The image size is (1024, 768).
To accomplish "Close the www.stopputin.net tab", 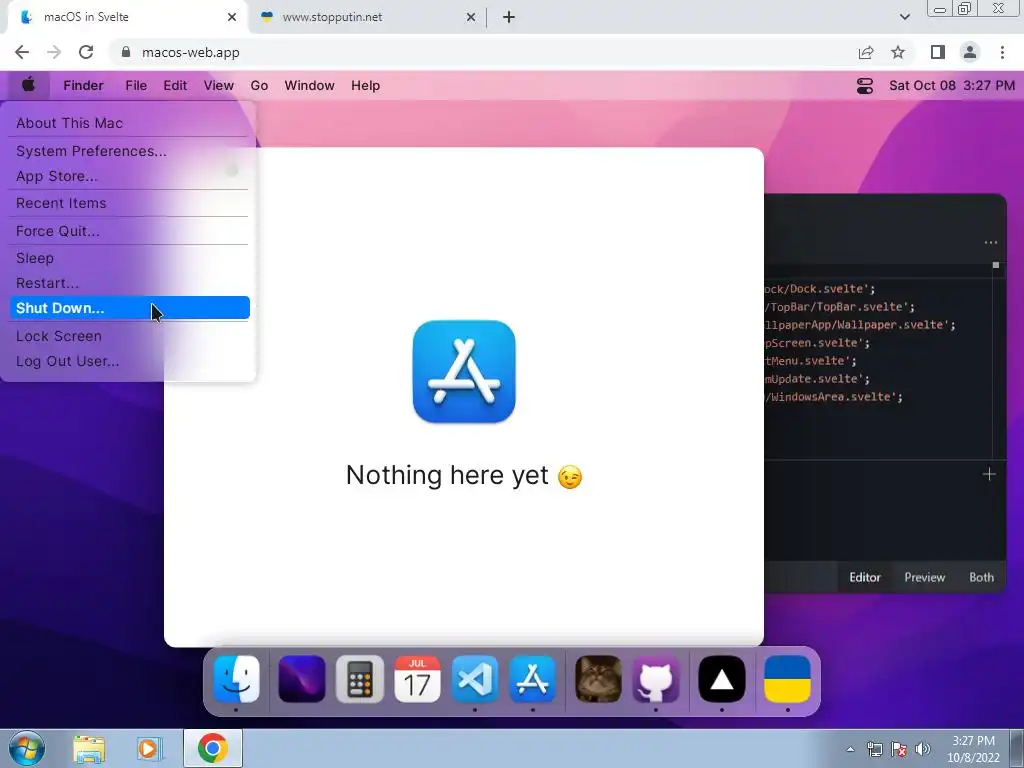I will click(x=471, y=17).
